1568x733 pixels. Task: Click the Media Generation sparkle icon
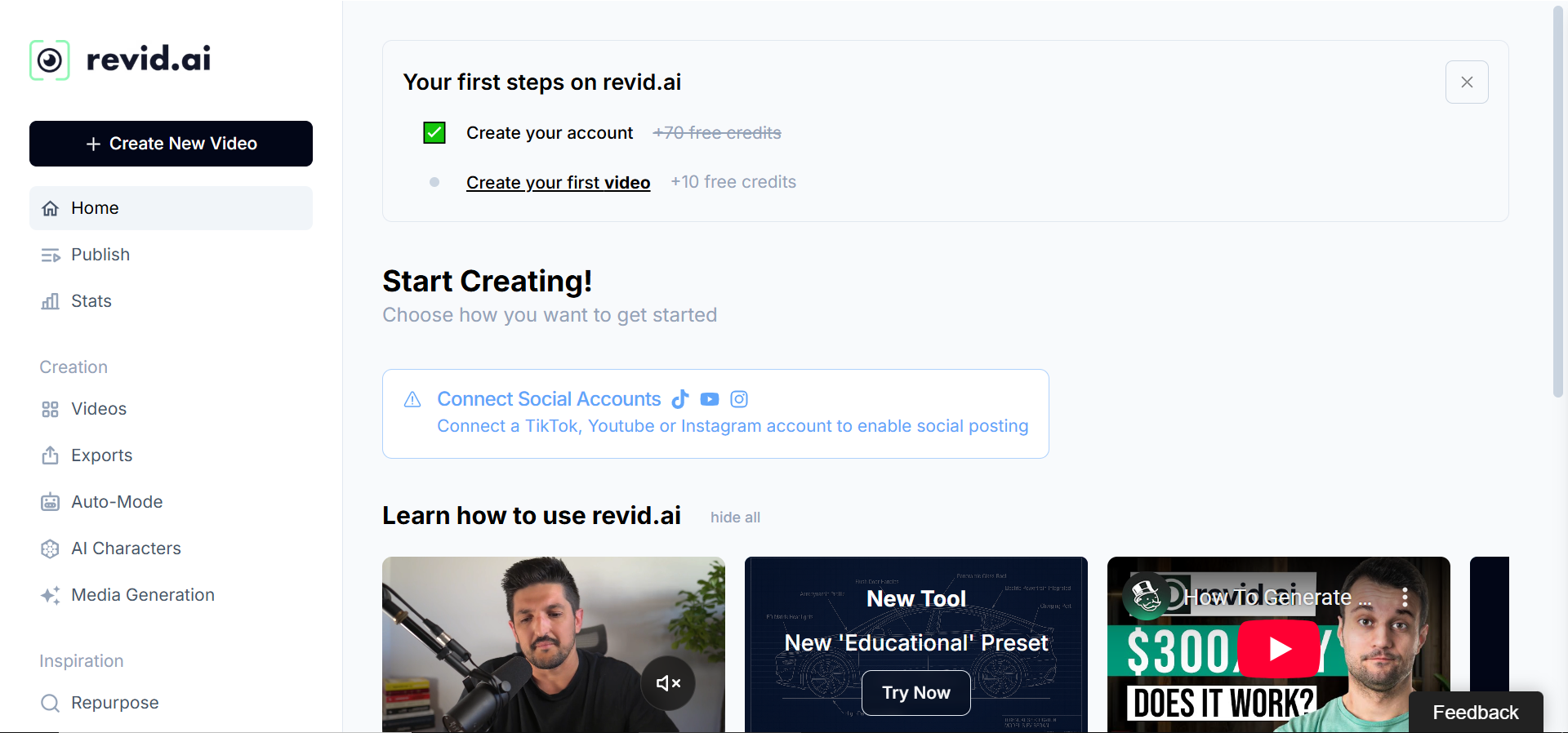coord(51,595)
